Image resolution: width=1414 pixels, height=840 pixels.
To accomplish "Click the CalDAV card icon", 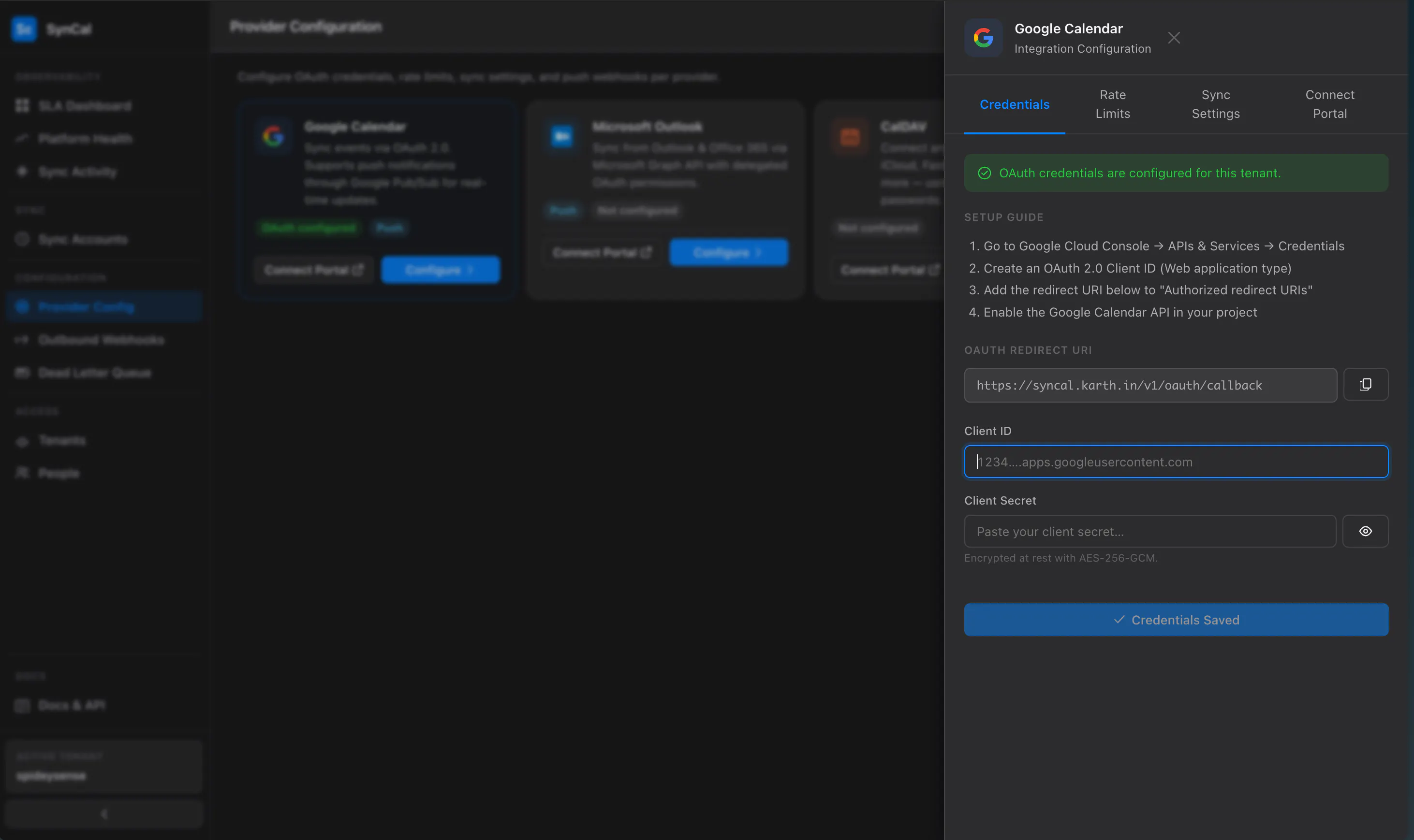I will point(850,136).
